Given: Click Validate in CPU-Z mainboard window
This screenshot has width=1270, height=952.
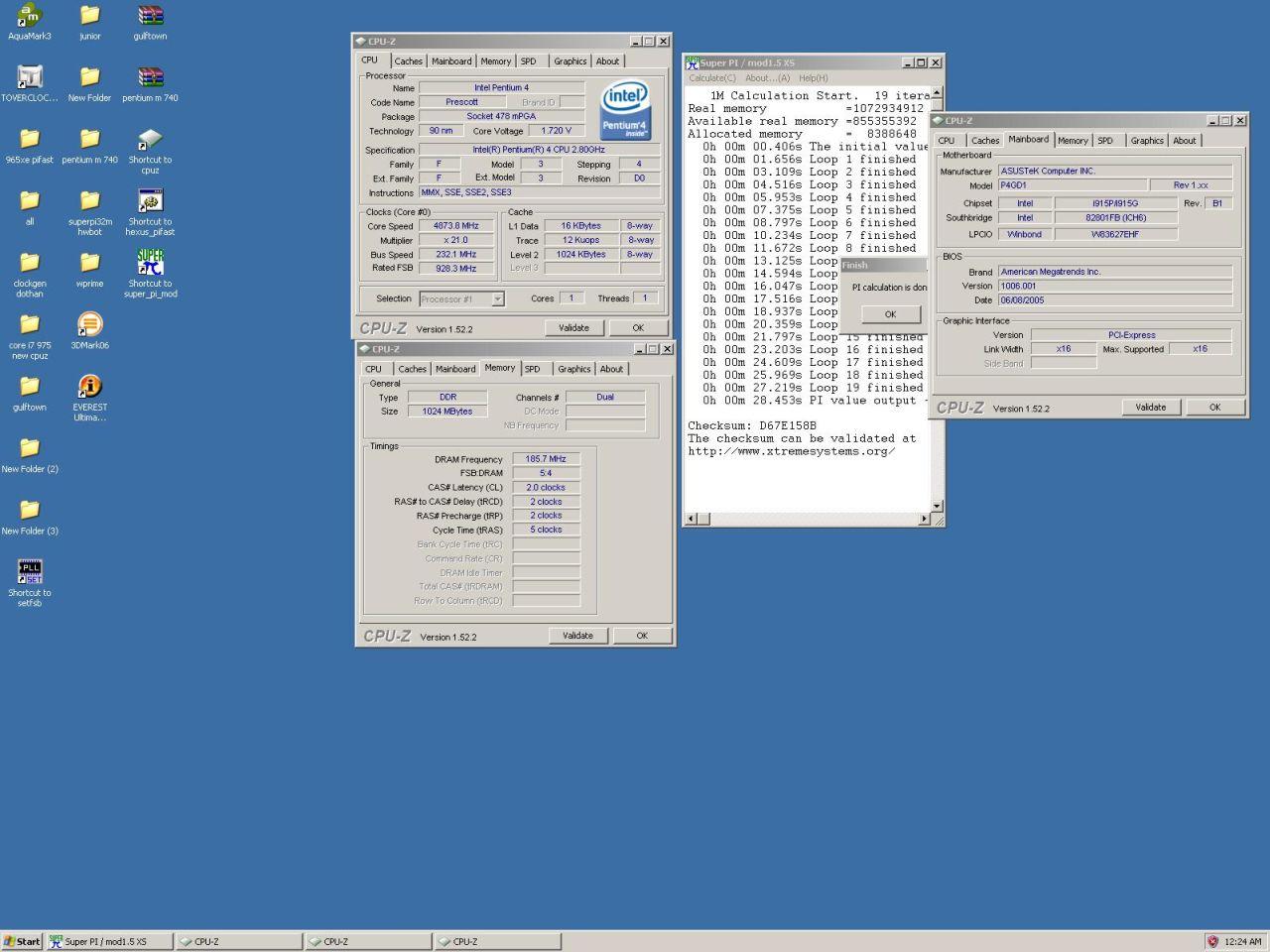Looking at the screenshot, I should tap(1151, 408).
